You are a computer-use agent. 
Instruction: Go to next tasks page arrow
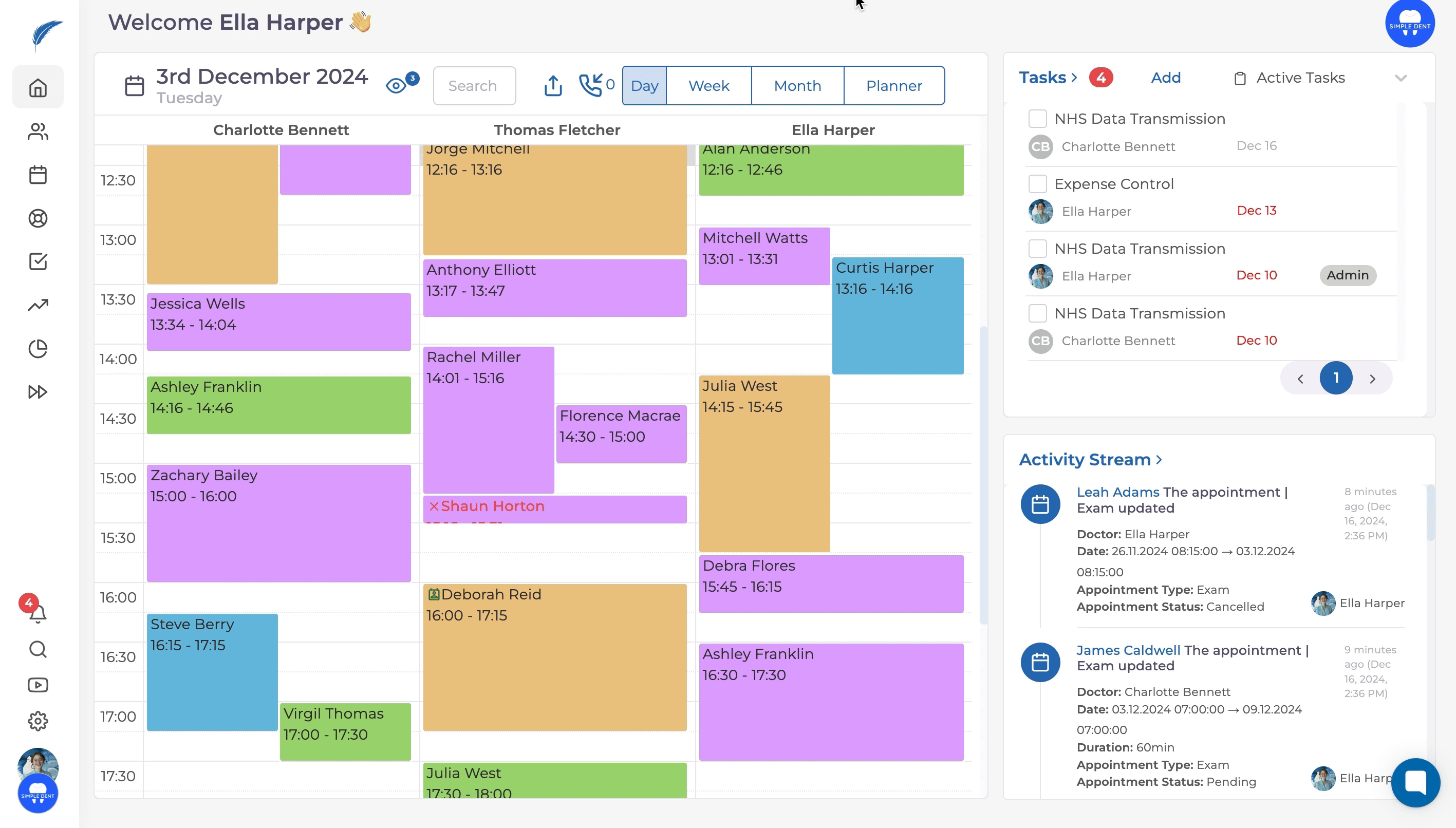click(1372, 379)
